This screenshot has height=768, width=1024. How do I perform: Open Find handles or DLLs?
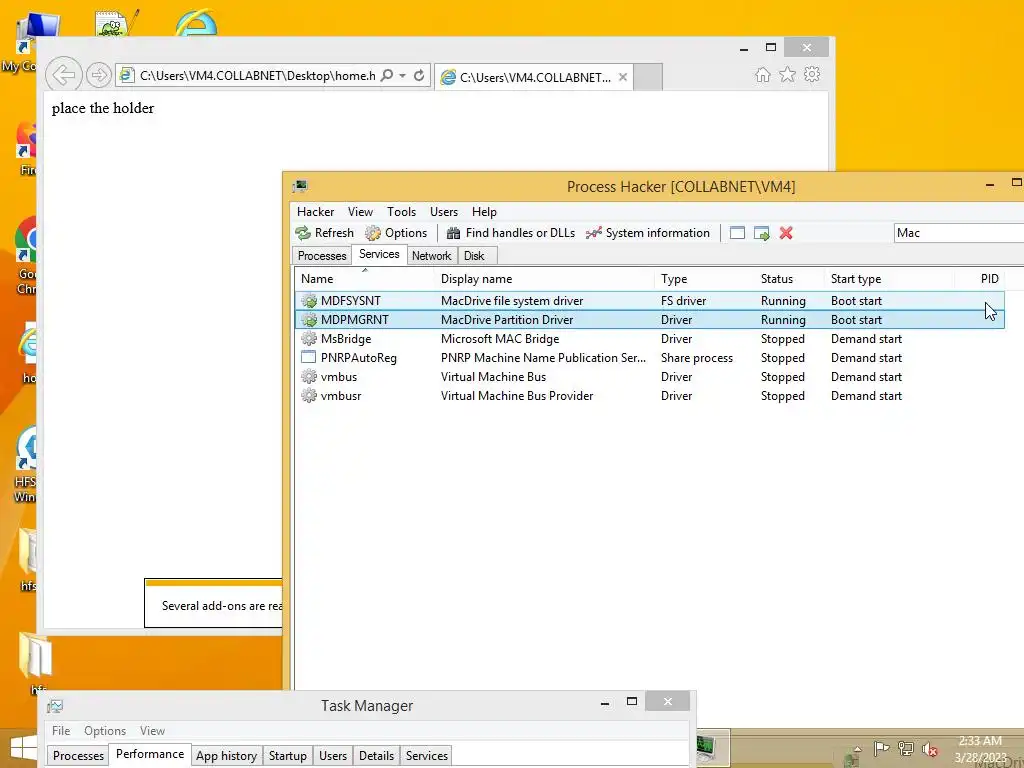(x=511, y=233)
